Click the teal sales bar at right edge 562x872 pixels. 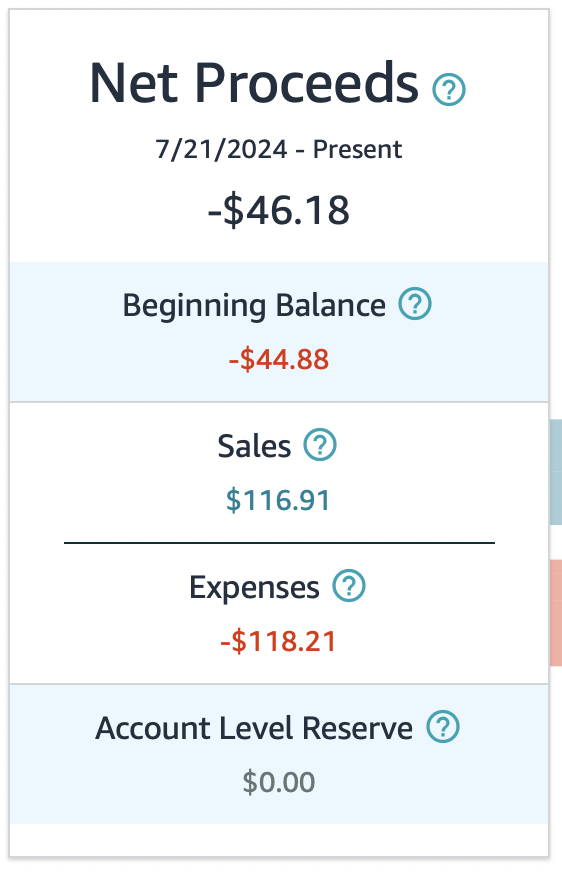click(x=555, y=472)
